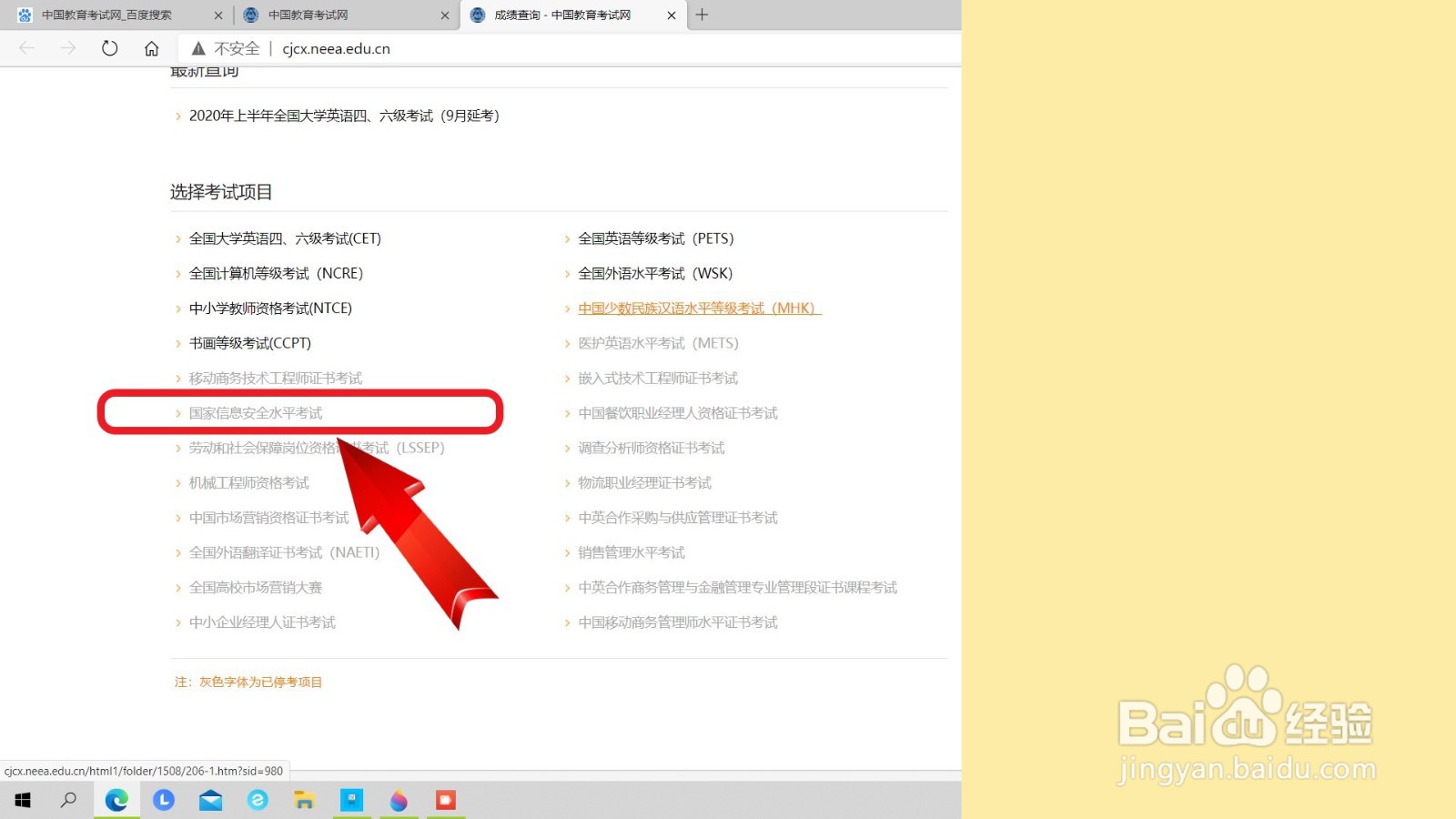The width and height of the screenshot is (1456, 819).
Task: Open the Mail app from taskbar
Action: (x=211, y=800)
